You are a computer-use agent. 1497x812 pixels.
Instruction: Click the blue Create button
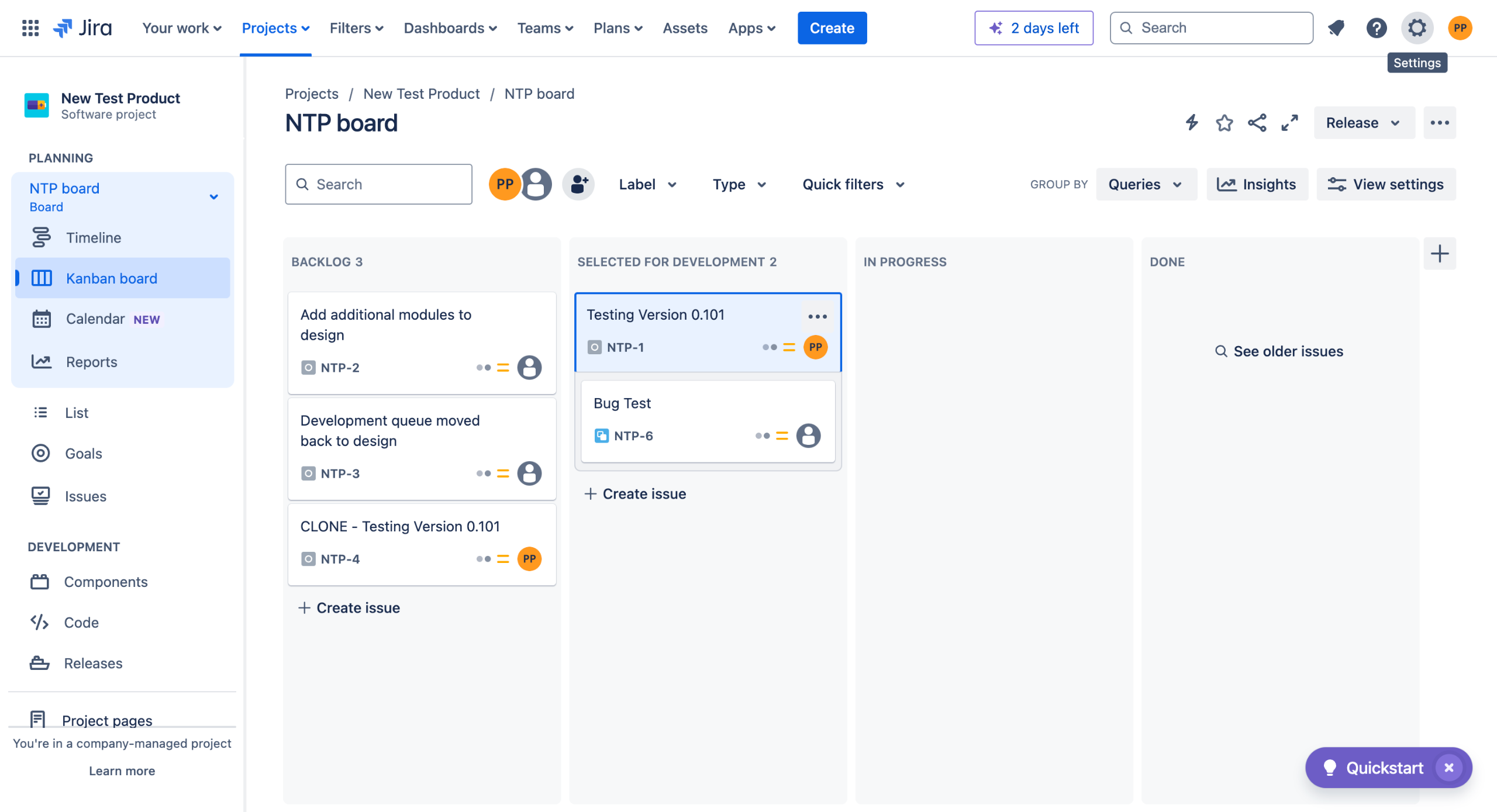pyautogui.click(x=832, y=27)
